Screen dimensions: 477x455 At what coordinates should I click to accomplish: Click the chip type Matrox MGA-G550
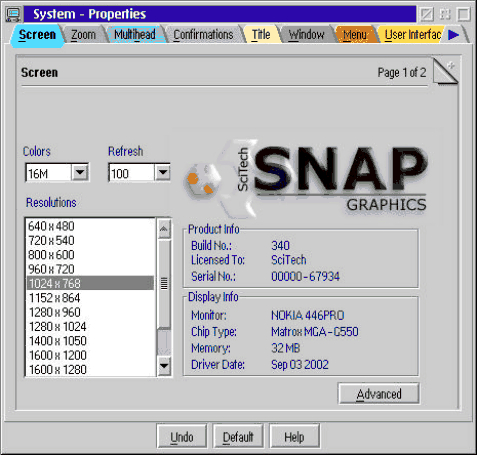click(x=315, y=332)
